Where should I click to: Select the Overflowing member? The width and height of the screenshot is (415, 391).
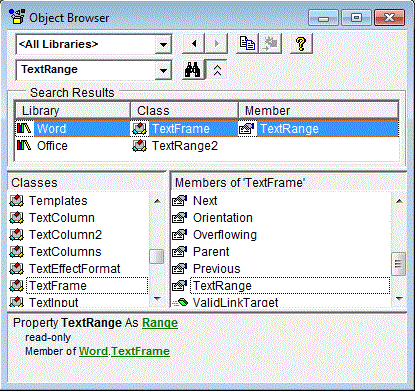pyautogui.click(x=225, y=235)
